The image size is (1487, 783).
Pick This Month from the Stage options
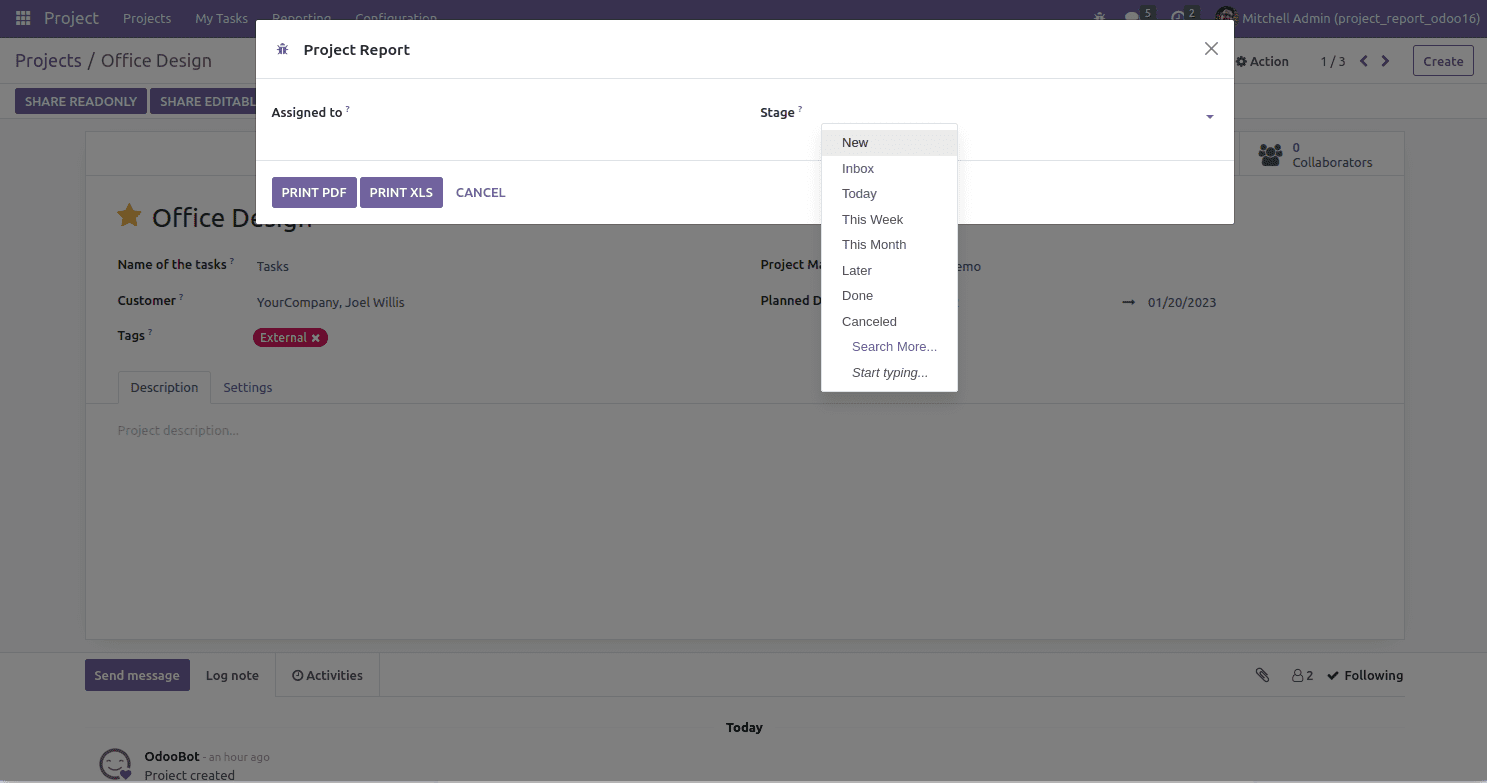[x=889, y=245]
